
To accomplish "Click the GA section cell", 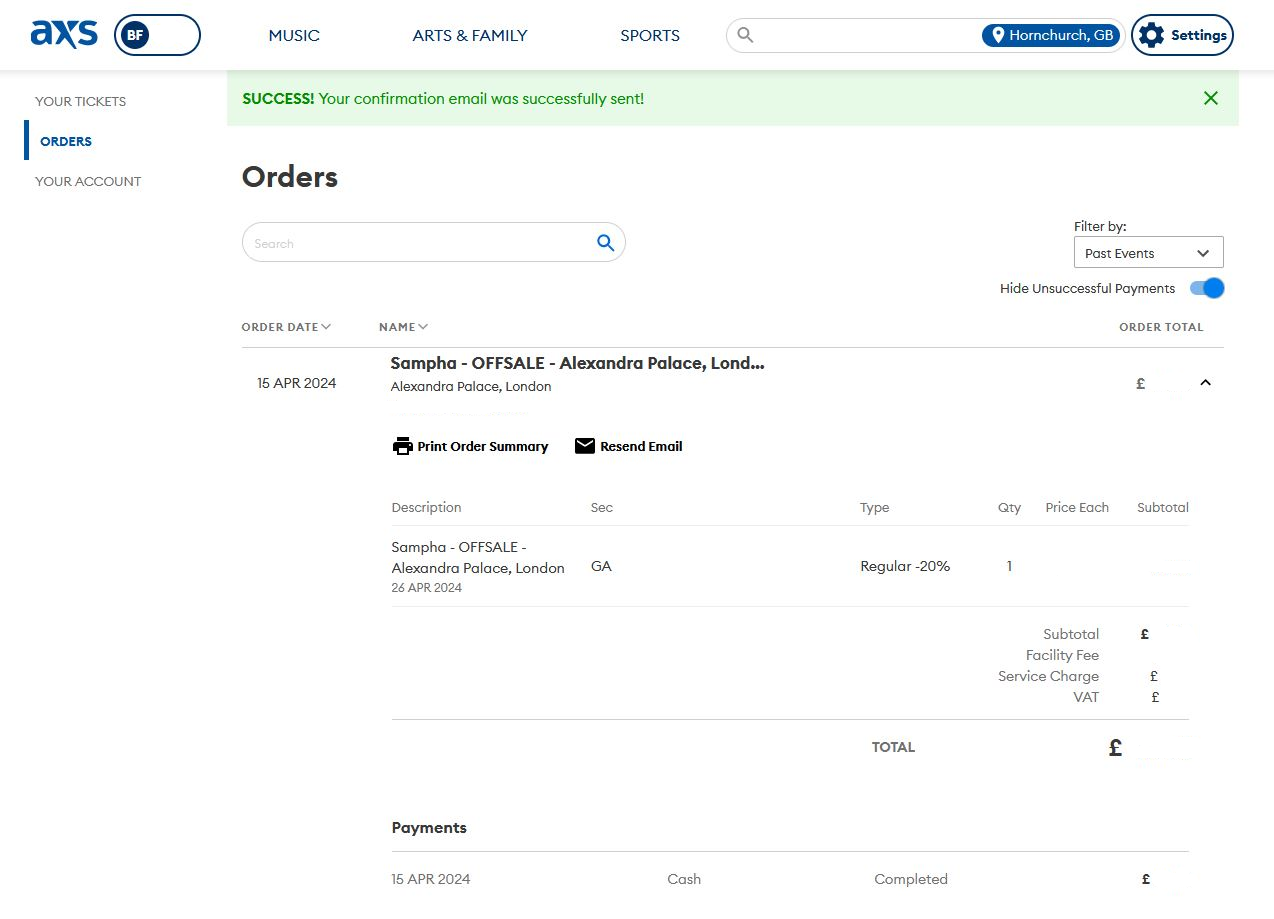I will coord(601,566).
